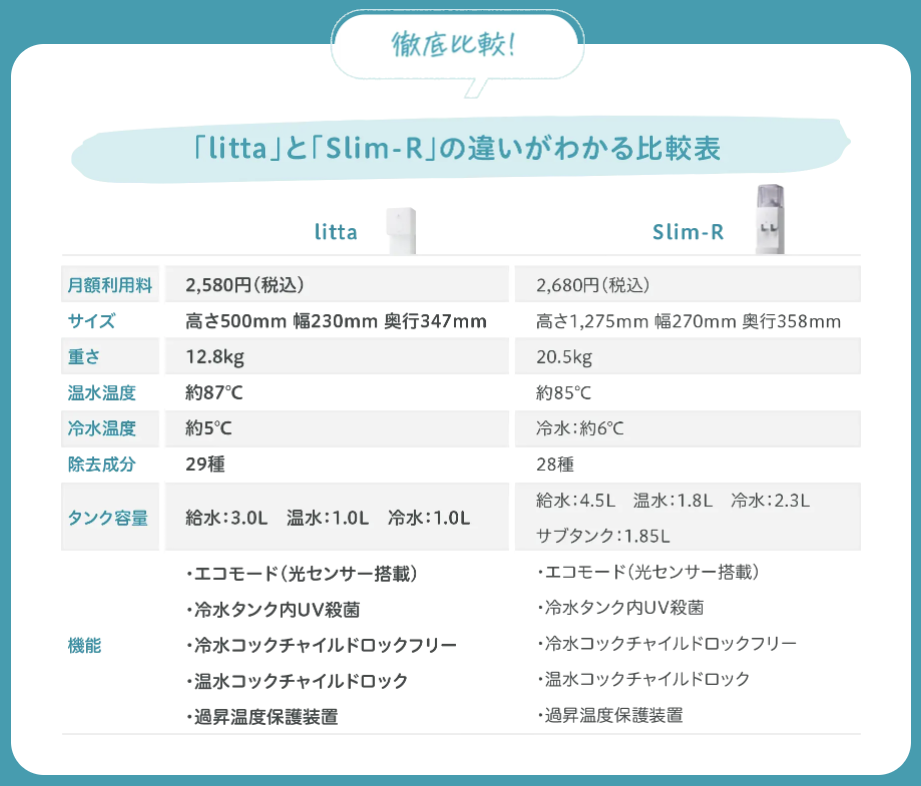Image resolution: width=921 pixels, height=786 pixels.
Task: Select the litta column heading
Action: (336, 233)
